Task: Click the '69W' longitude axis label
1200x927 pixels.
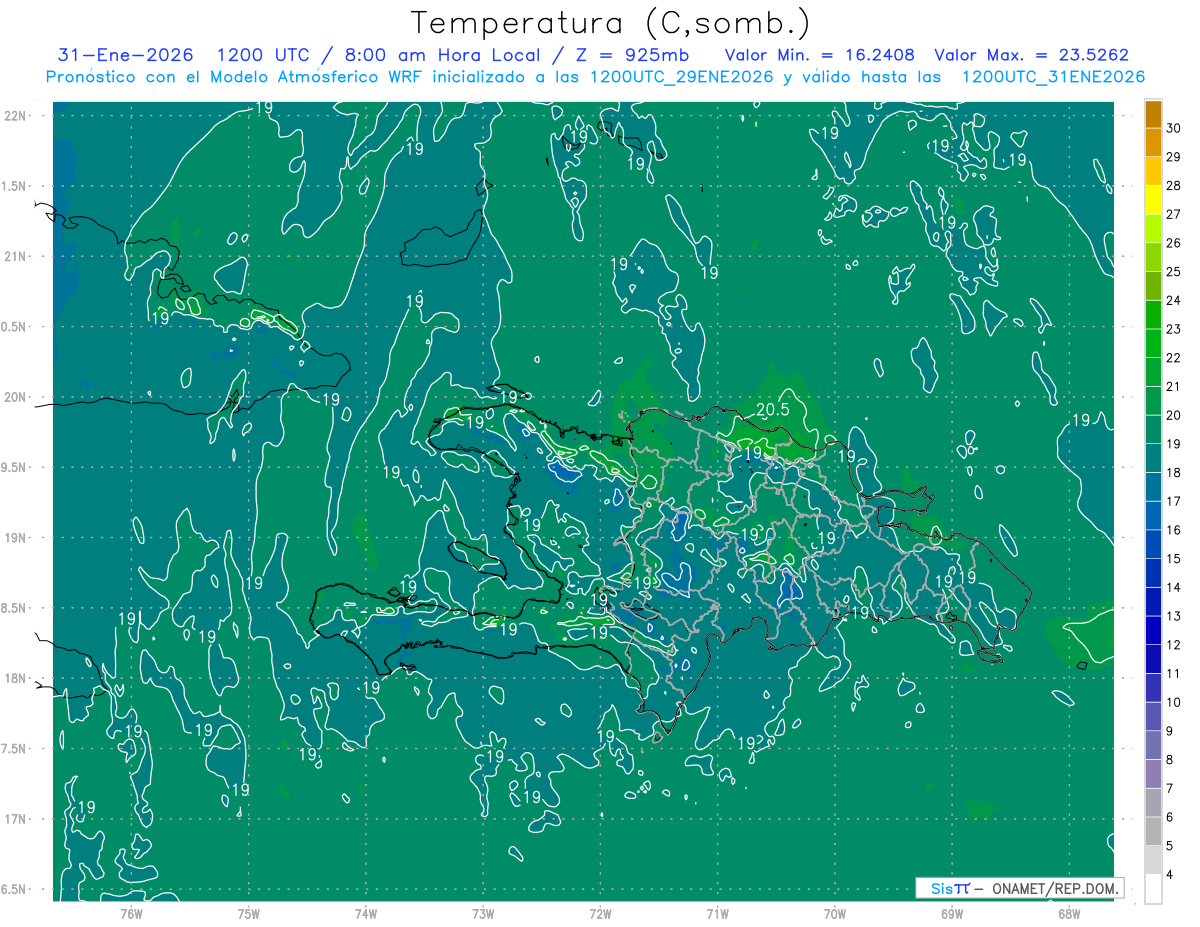Action: point(952,913)
